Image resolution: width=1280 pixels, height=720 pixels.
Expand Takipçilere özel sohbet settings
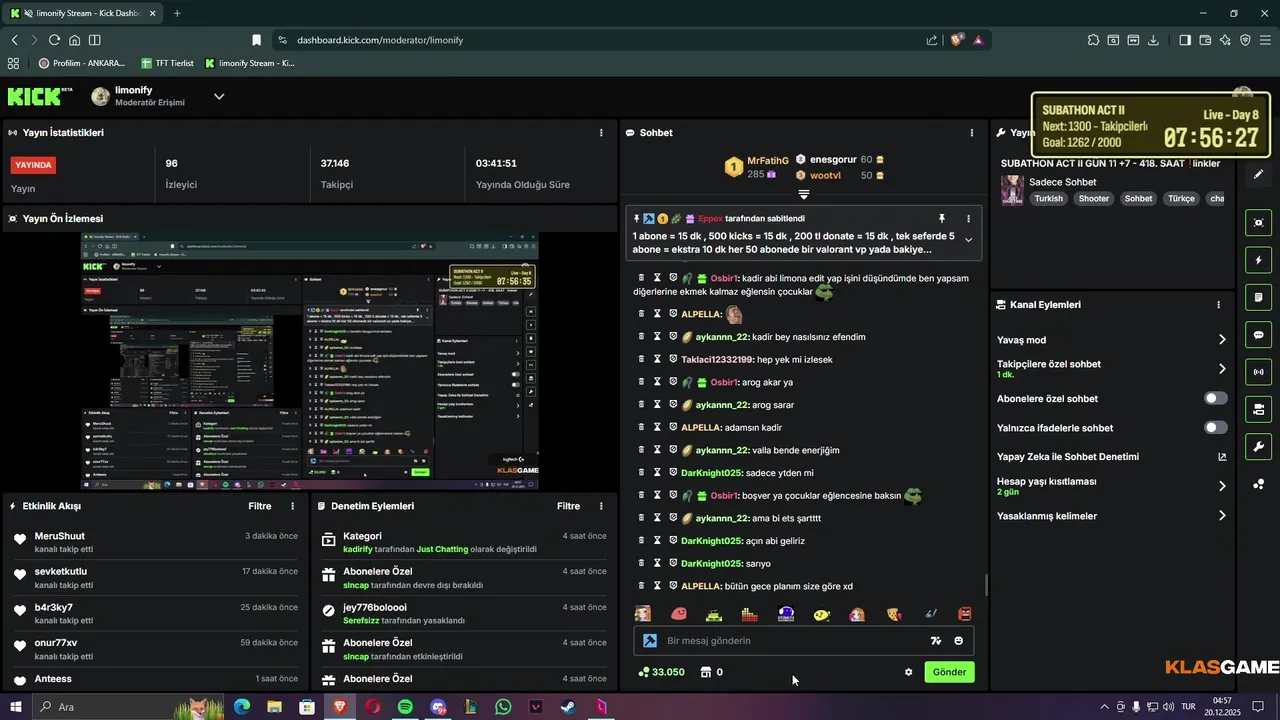point(1221,369)
